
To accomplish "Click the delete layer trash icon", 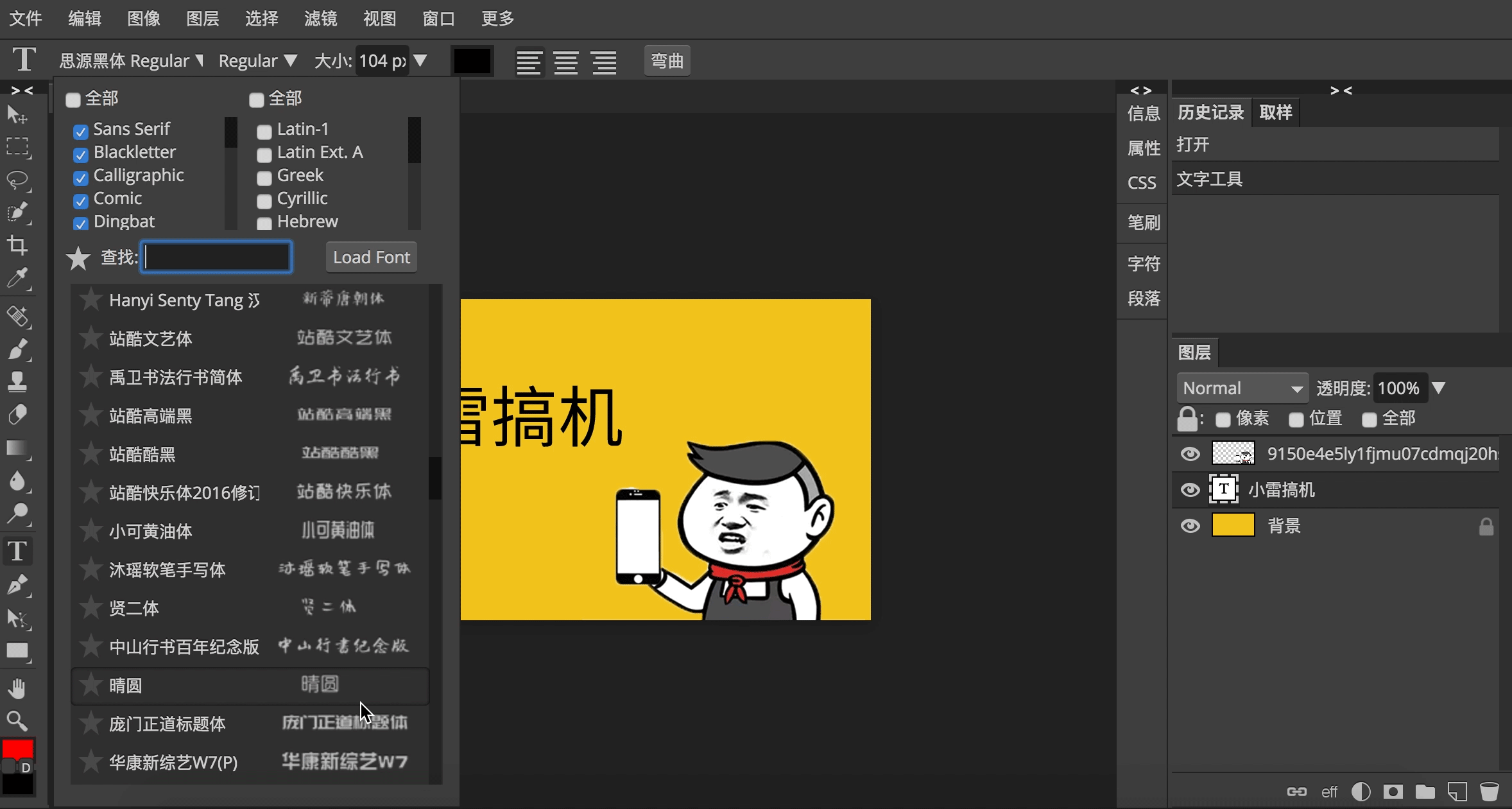I will coord(1489,791).
